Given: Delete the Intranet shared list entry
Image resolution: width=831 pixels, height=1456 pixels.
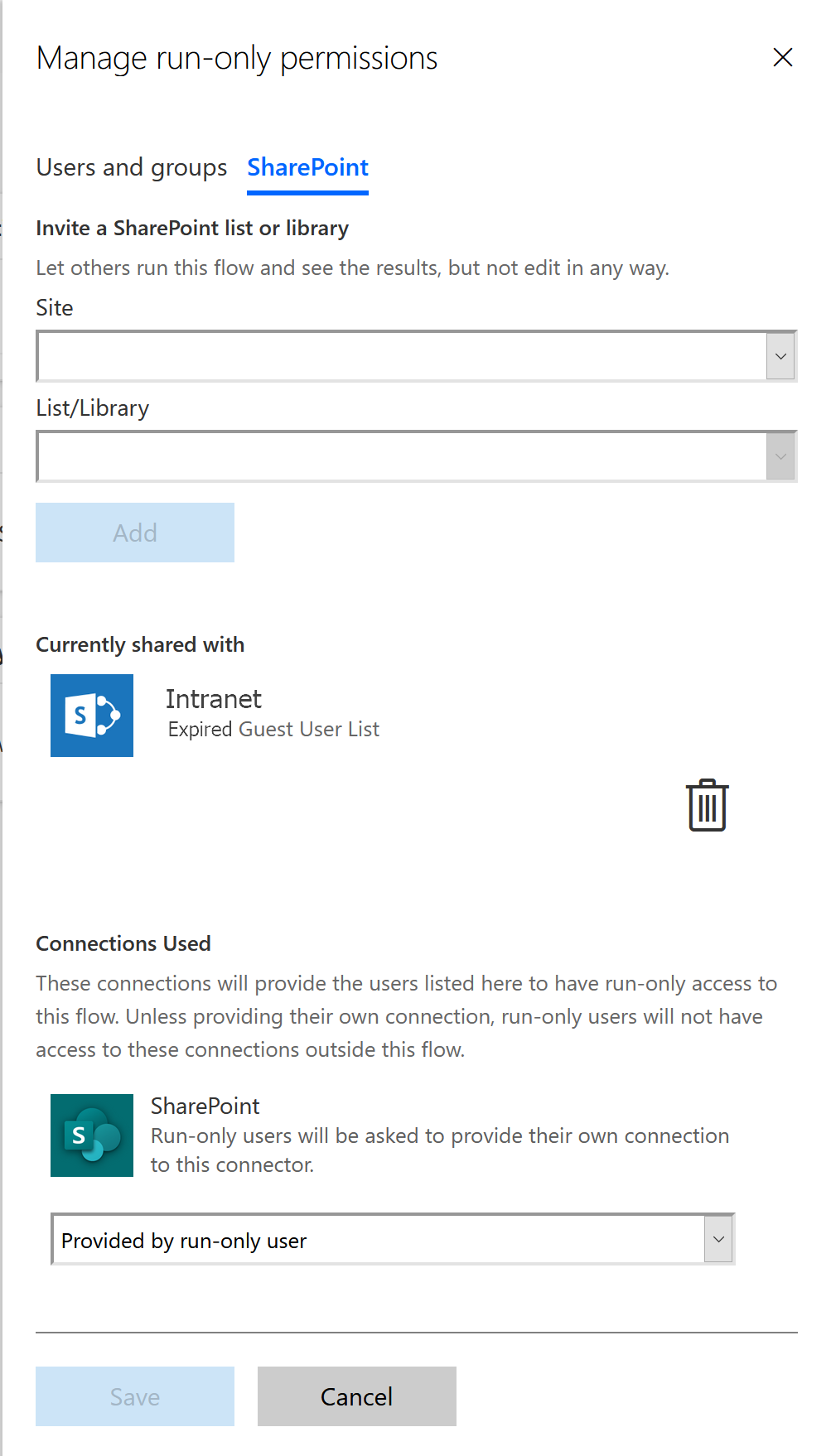Looking at the screenshot, I should [707, 805].
